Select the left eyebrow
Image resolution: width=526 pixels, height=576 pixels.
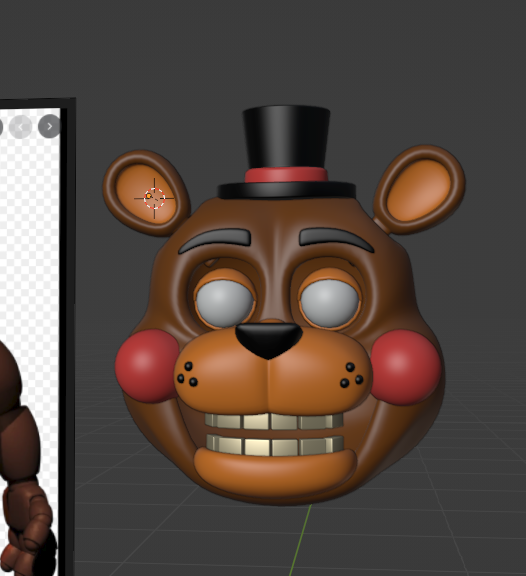pos(215,241)
